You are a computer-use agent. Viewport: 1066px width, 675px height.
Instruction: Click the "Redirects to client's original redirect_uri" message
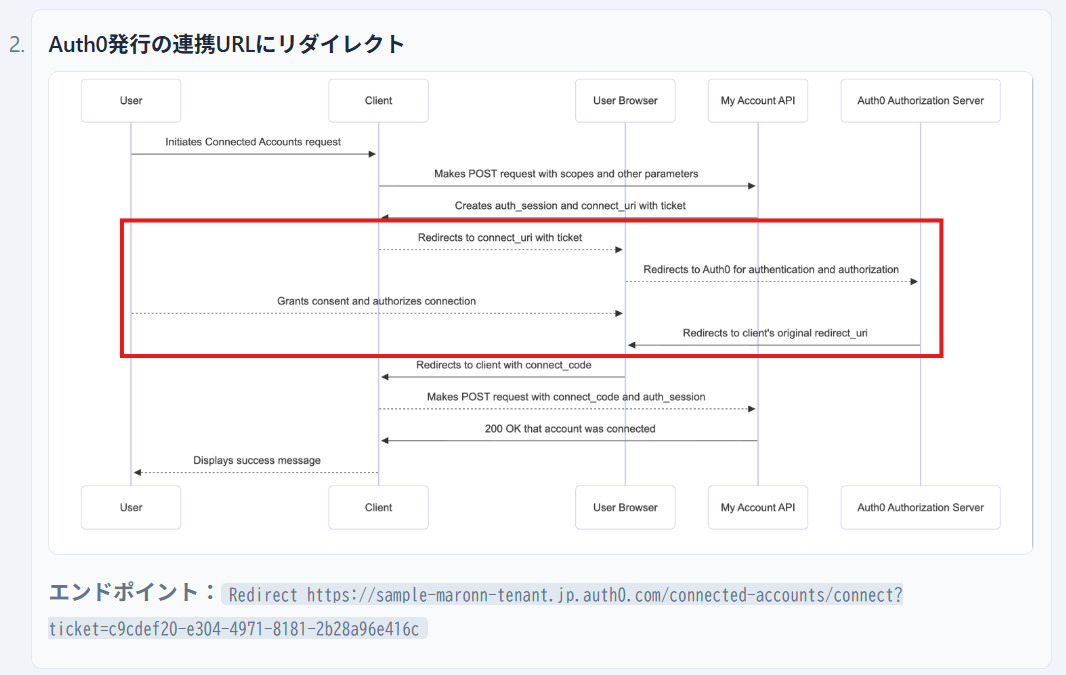coord(775,333)
